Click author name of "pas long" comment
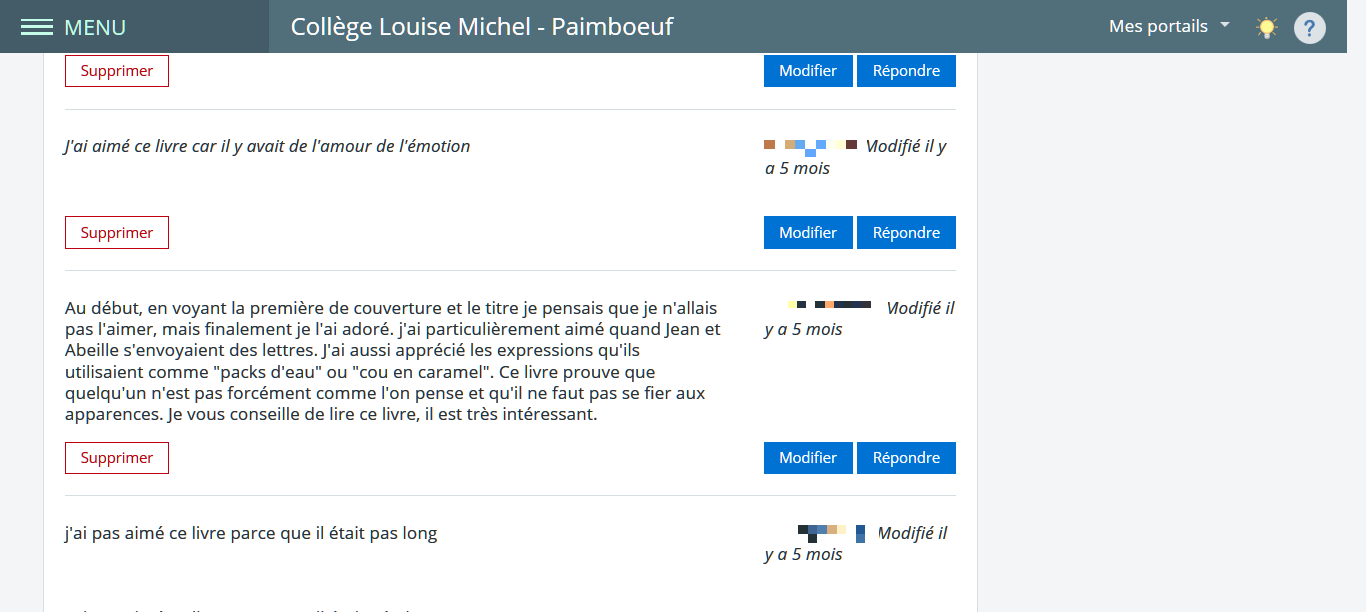Image resolution: width=1366 pixels, height=612 pixels. point(830,531)
